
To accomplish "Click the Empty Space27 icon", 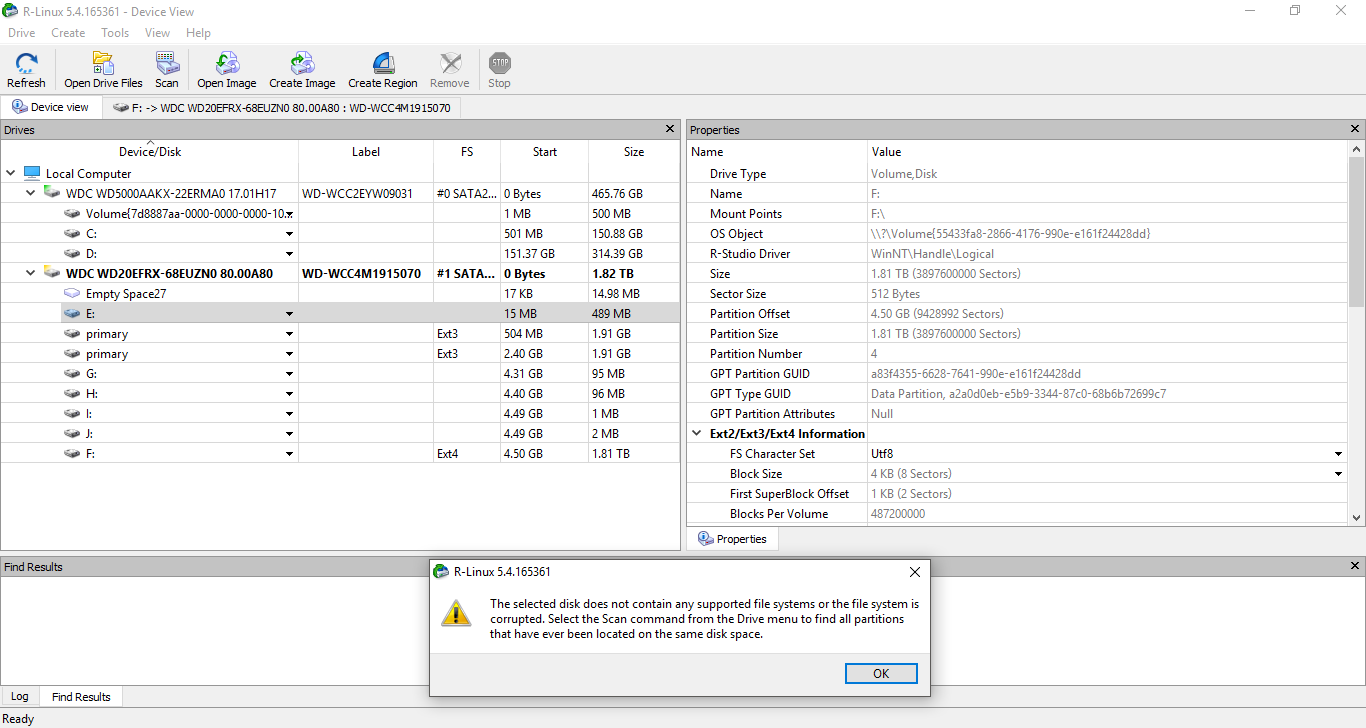I will 72,293.
